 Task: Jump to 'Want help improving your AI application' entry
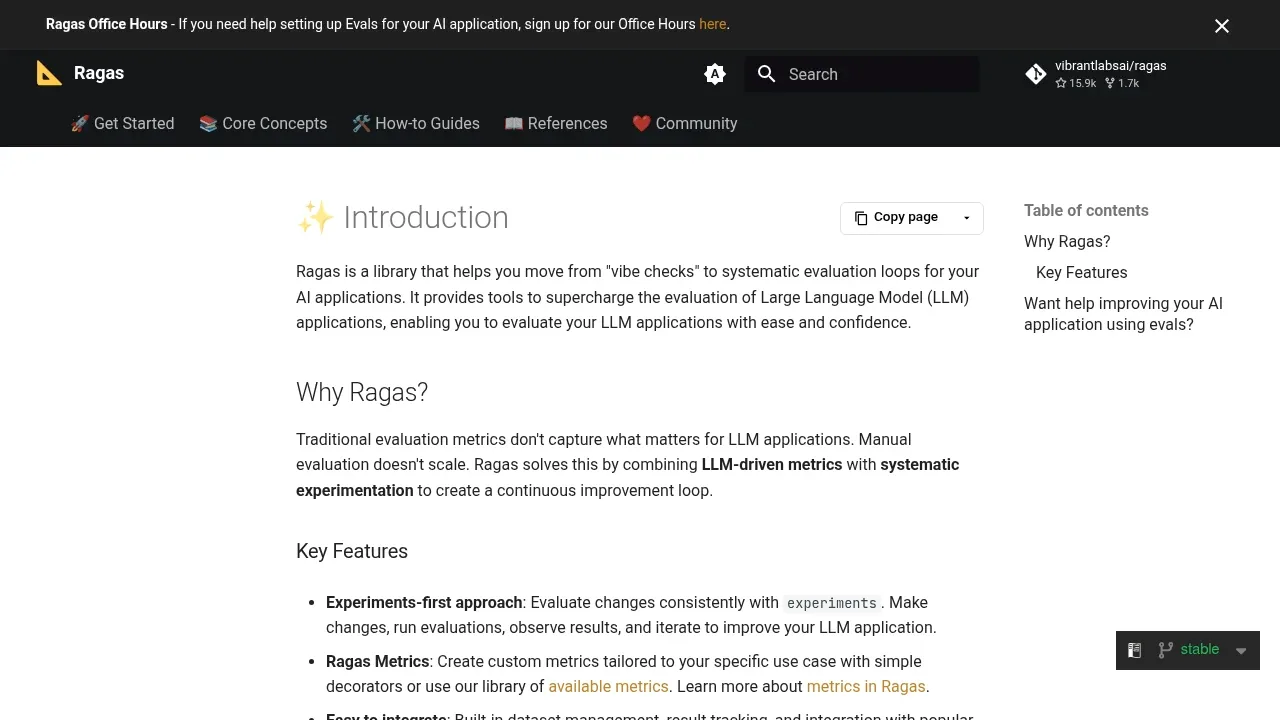[1123, 314]
